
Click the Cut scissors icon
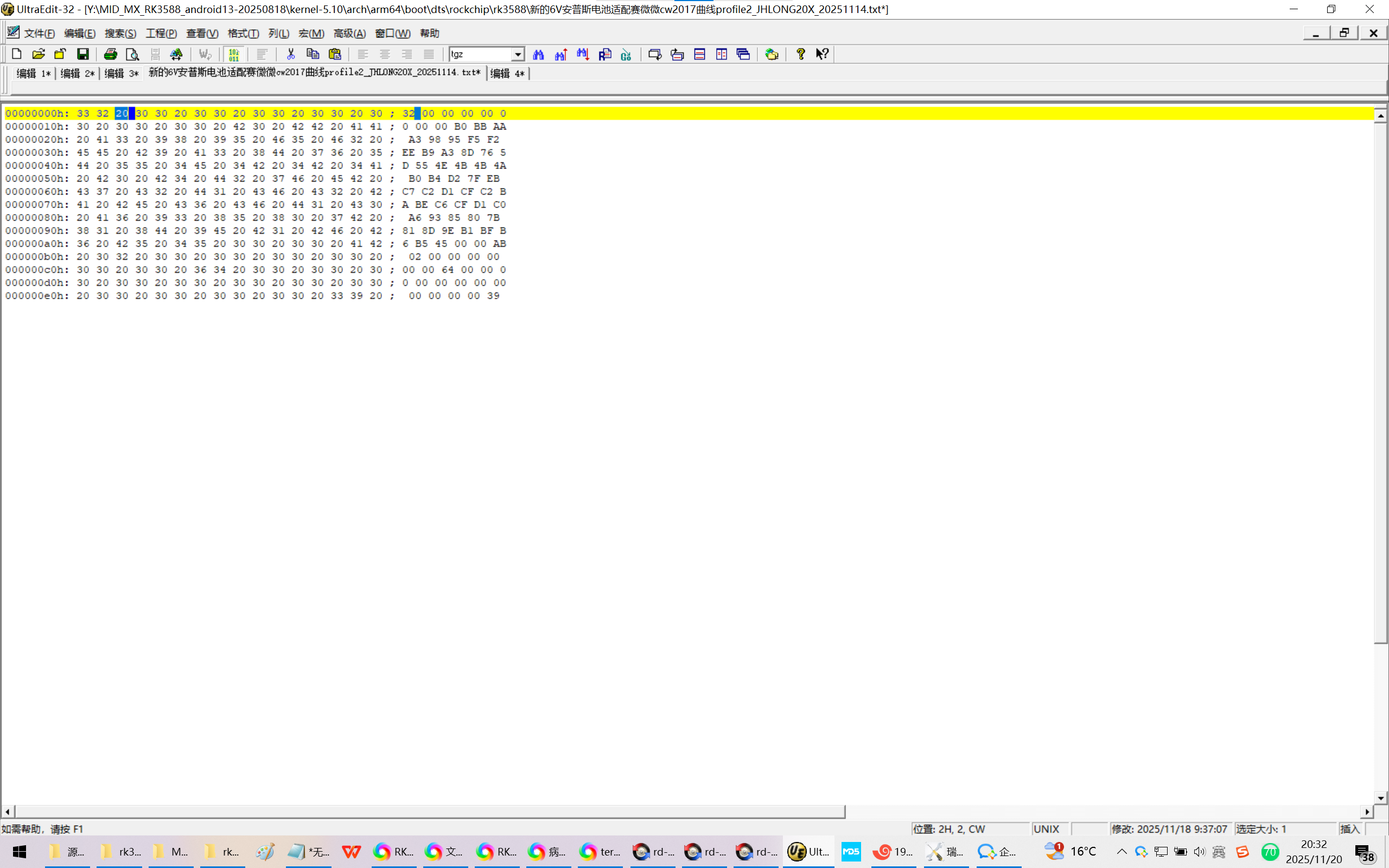tap(290, 54)
